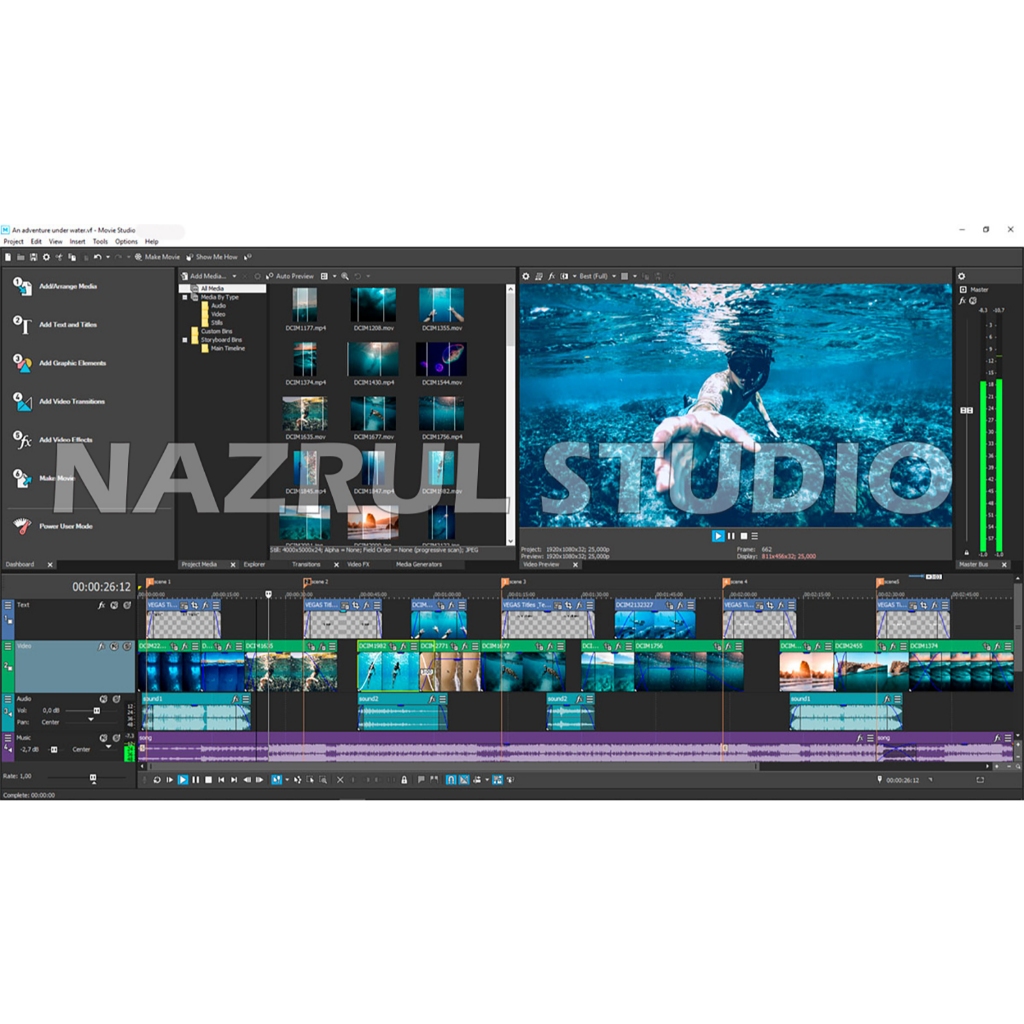The width and height of the screenshot is (1024, 1024).
Task: Switch to the Video FX tab
Action: [x=358, y=564]
